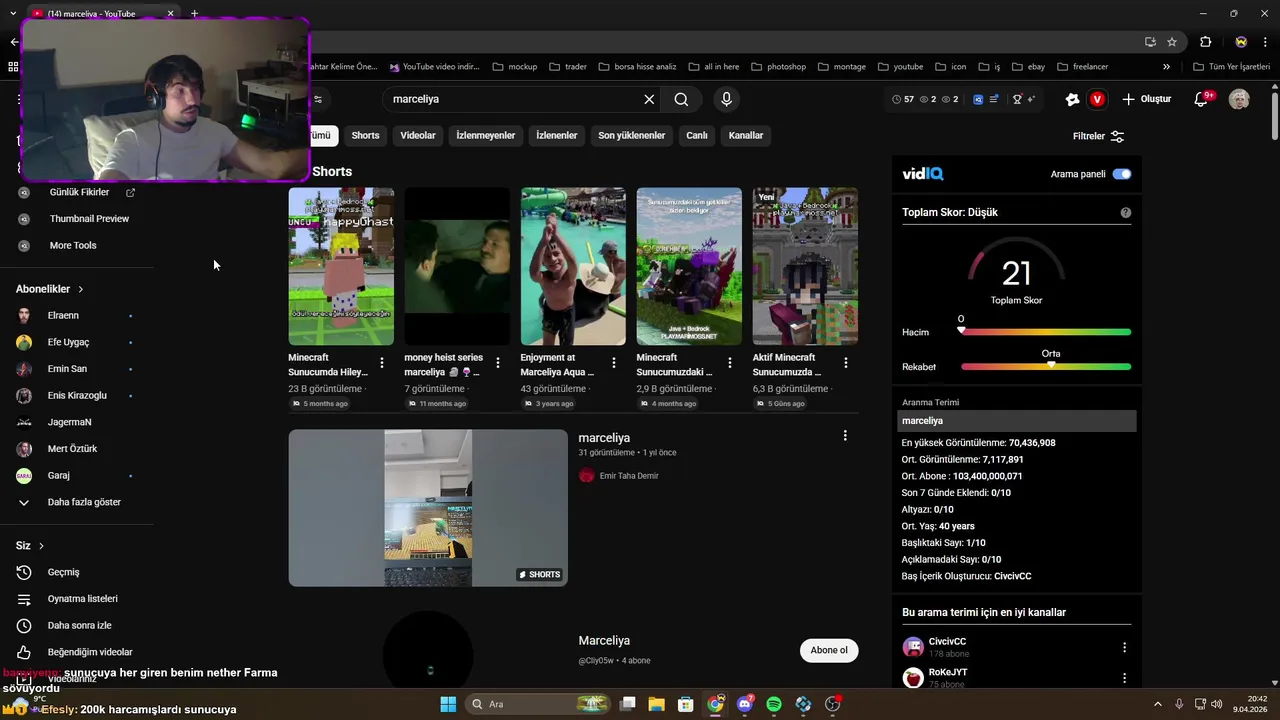Open options menu for marceliya video result
Image resolution: width=1280 pixels, height=720 pixels.
(x=845, y=436)
